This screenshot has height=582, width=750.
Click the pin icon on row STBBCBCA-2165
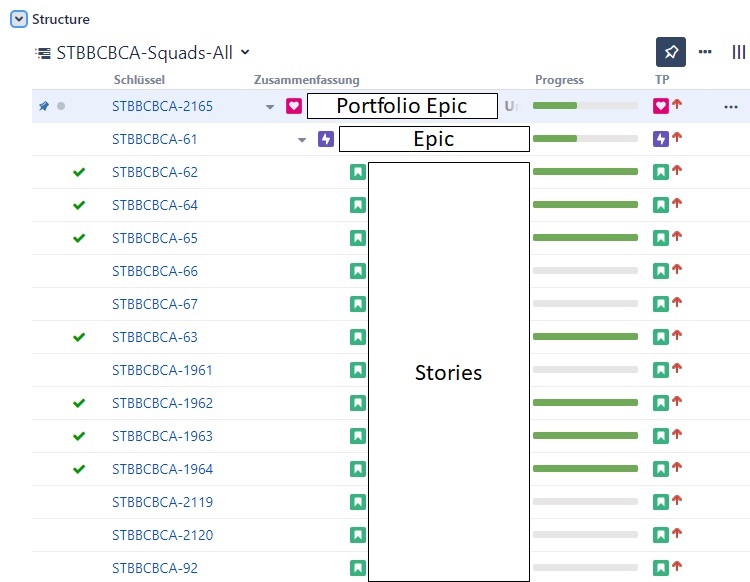[44, 106]
